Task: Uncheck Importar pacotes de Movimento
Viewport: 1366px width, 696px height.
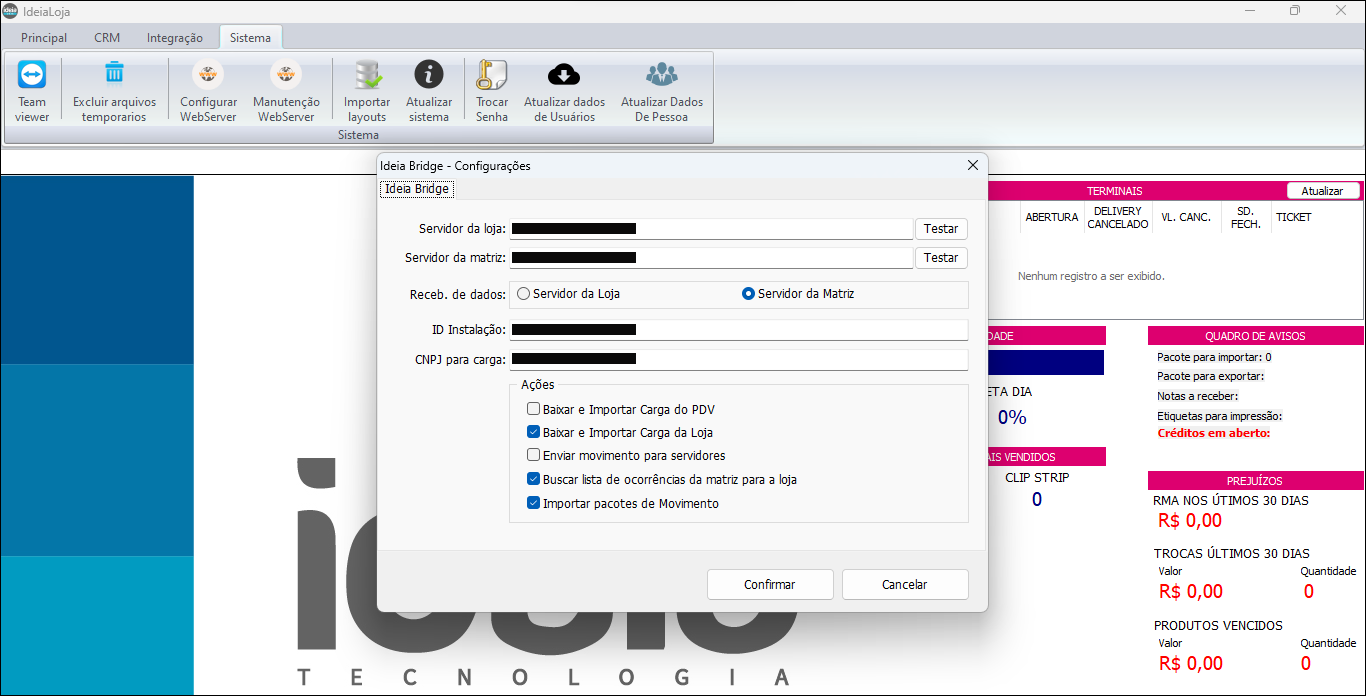Action: [x=534, y=503]
